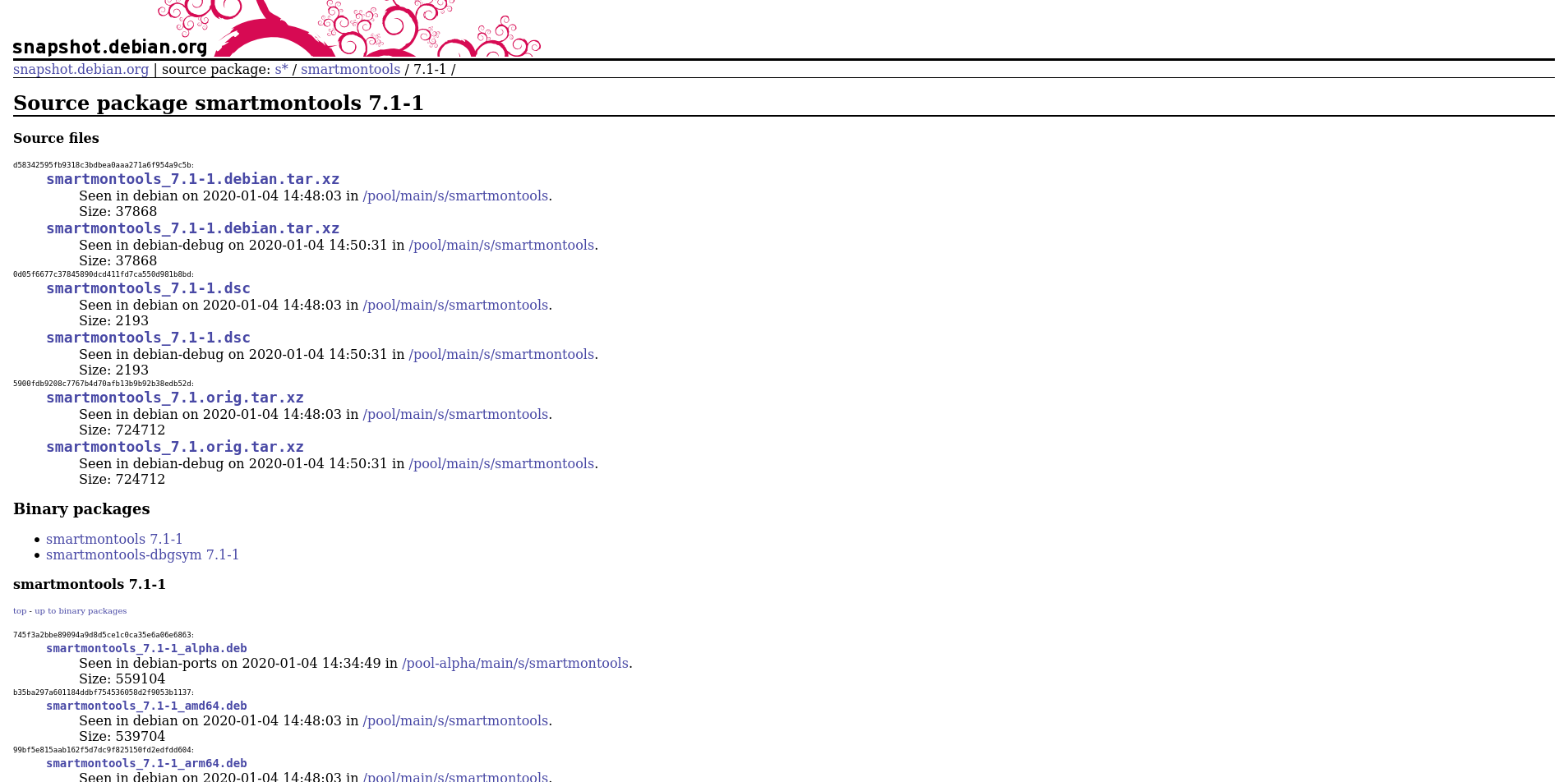
Task: Download smartmontools_7.1-1_amd64.deb
Action: click(146, 706)
